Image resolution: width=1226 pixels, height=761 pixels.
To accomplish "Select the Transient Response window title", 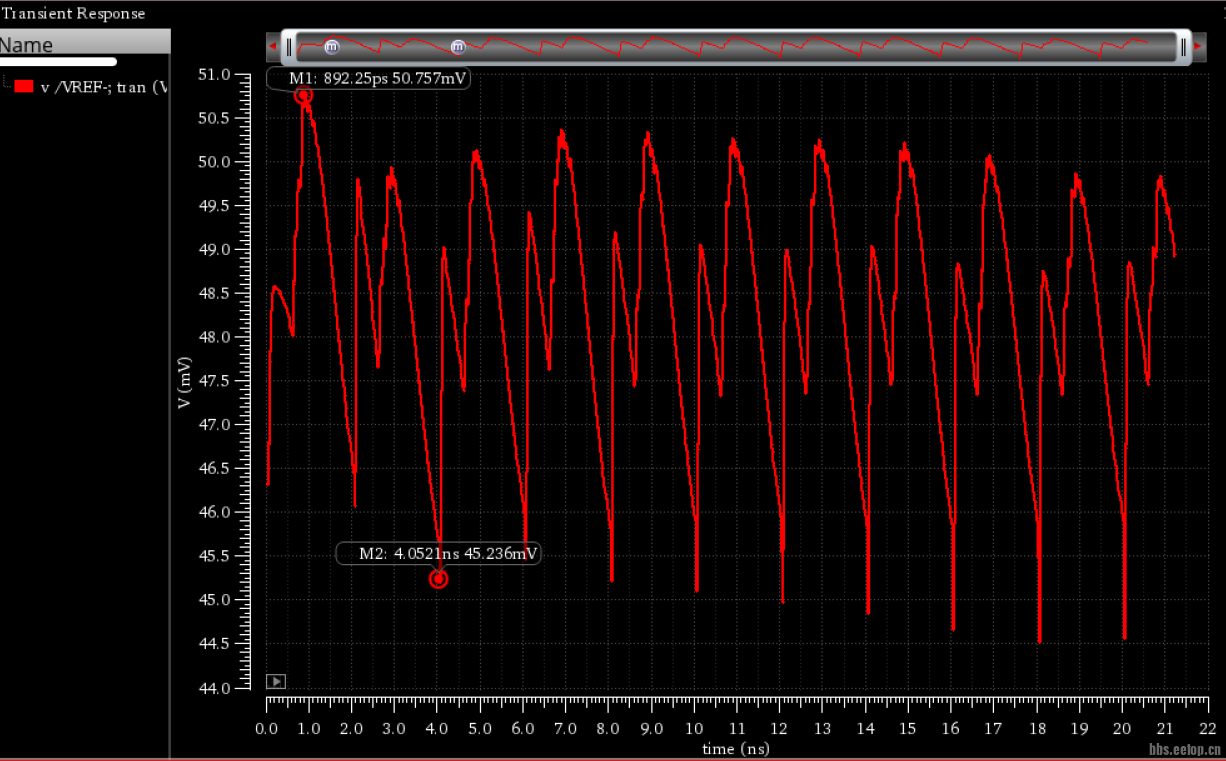I will 73,13.
